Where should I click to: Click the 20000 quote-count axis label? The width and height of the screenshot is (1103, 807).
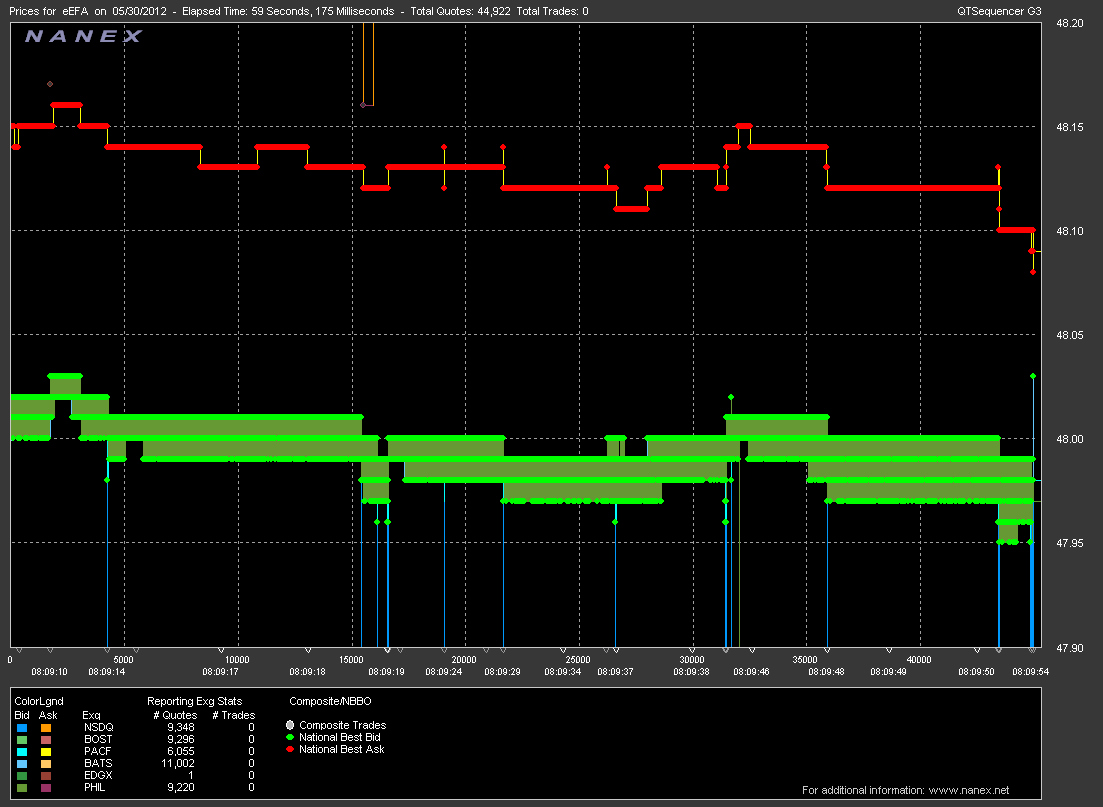(464, 660)
